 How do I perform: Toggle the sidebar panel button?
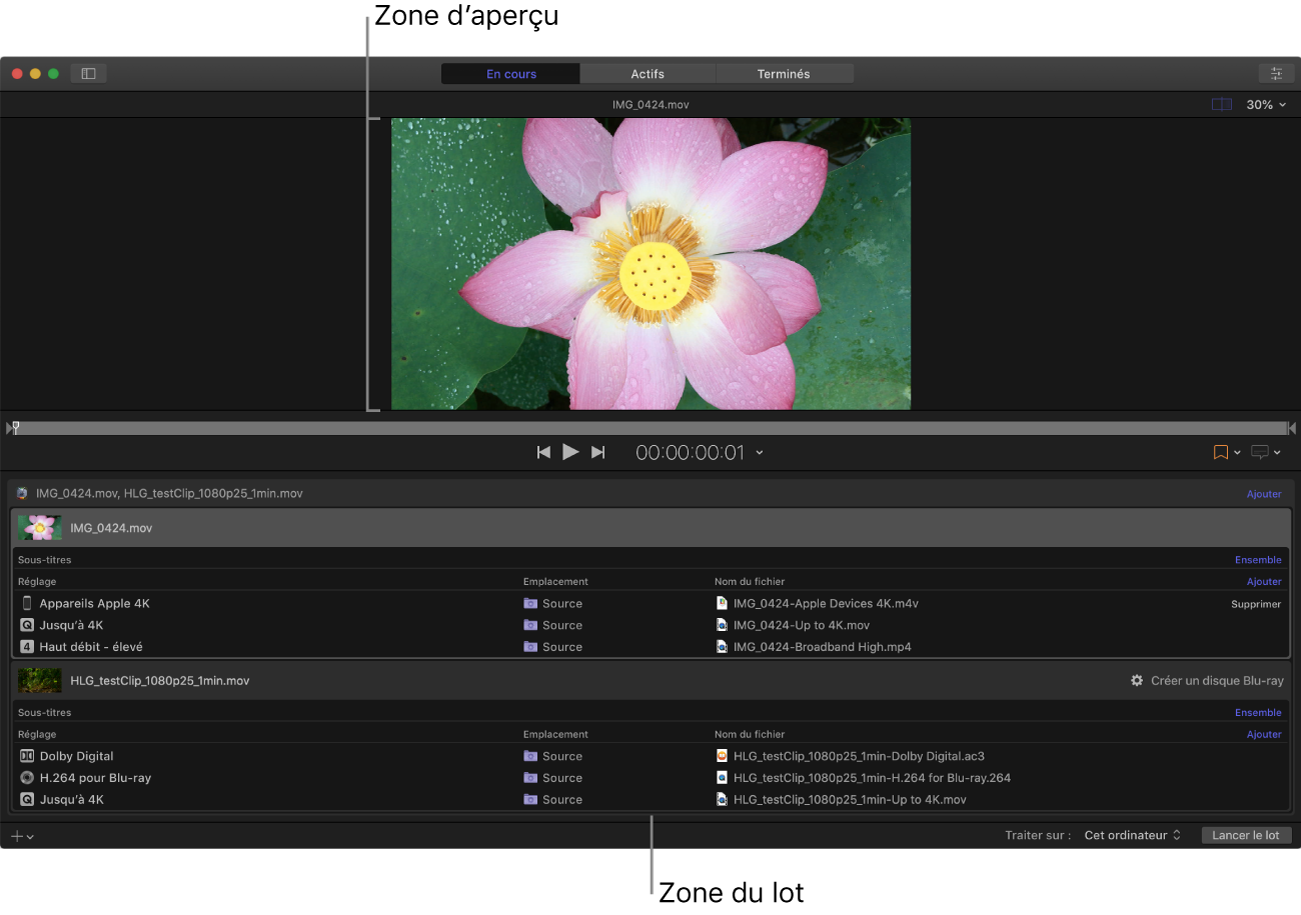pyautogui.click(x=88, y=73)
